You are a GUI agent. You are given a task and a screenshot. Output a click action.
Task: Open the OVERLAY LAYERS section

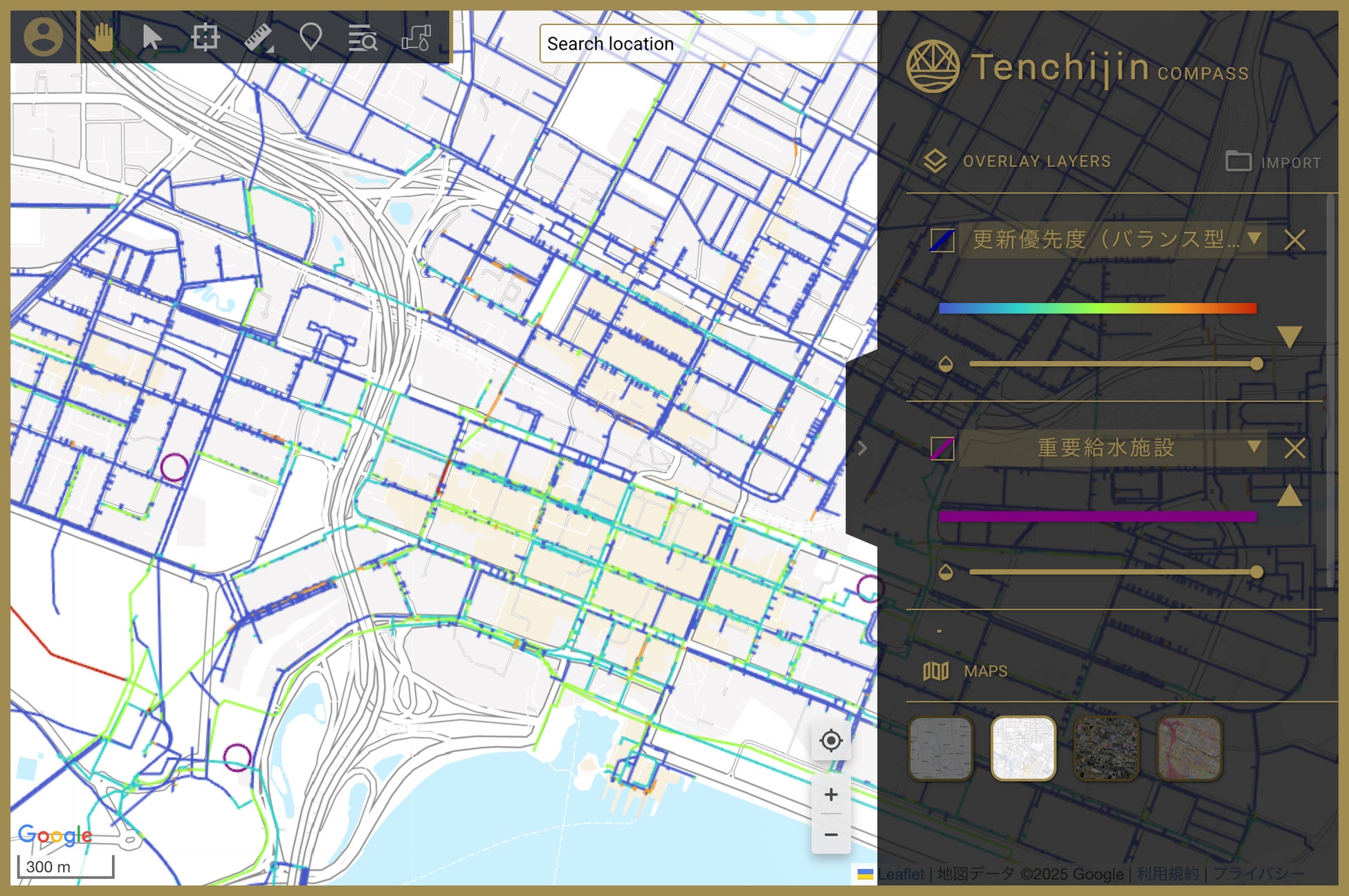pos(1036,161)
